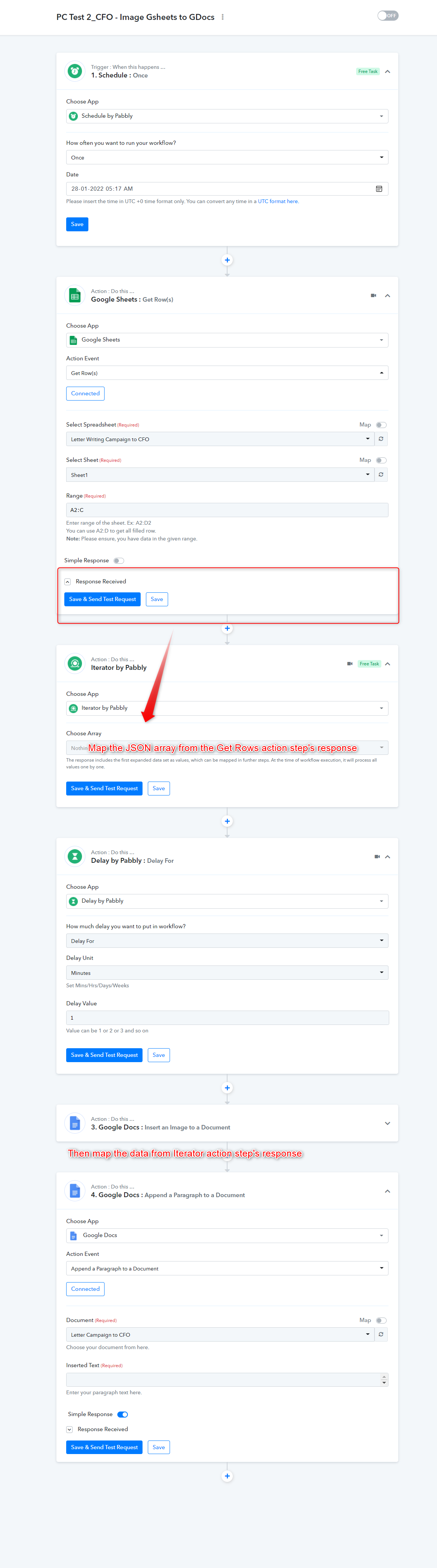
Task: Click Connected button in Google Sheets step
Action: 85,394
